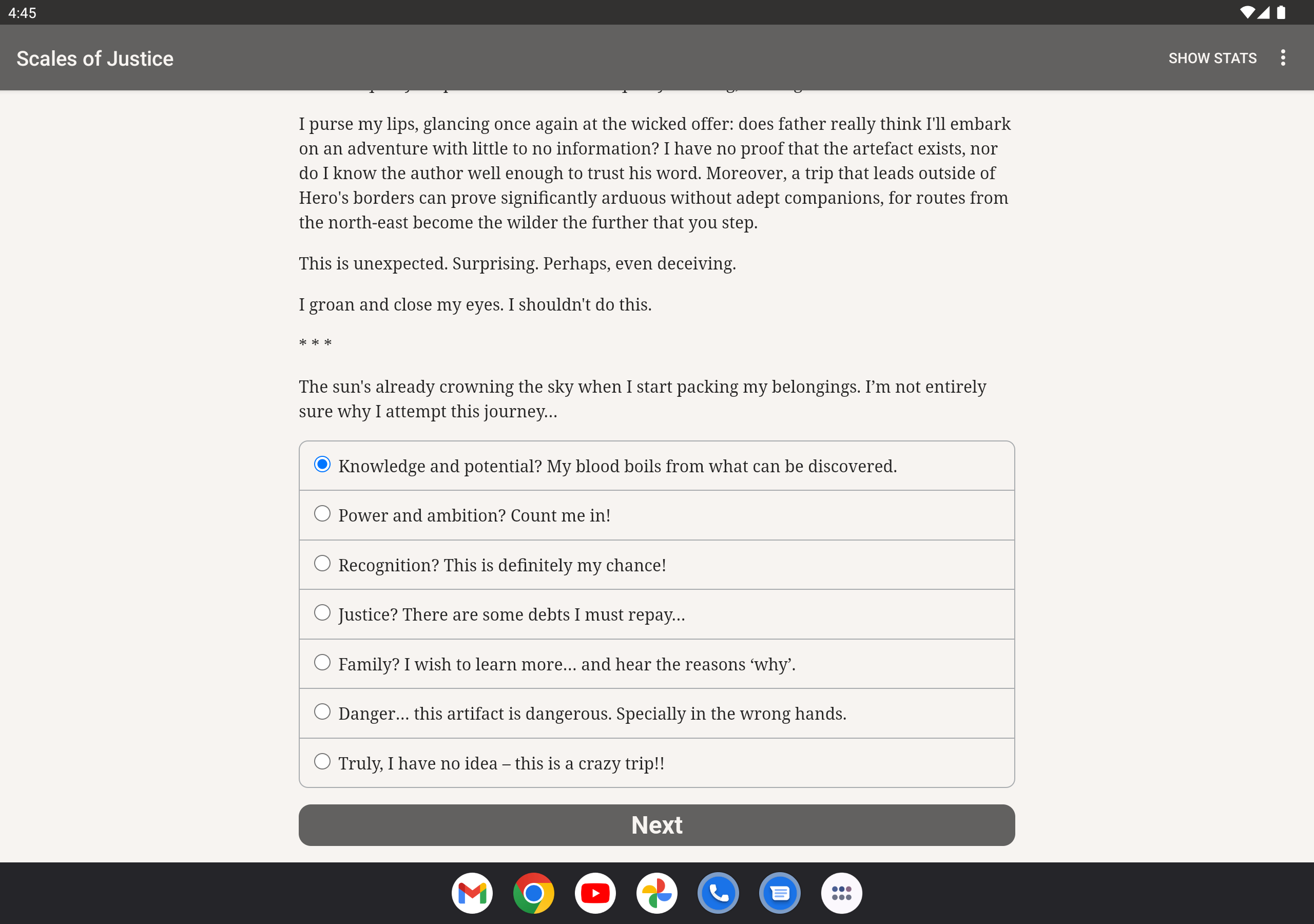
Task: Select 'Recognition? This is definitely my chance!'
Action: pos(656,565)
